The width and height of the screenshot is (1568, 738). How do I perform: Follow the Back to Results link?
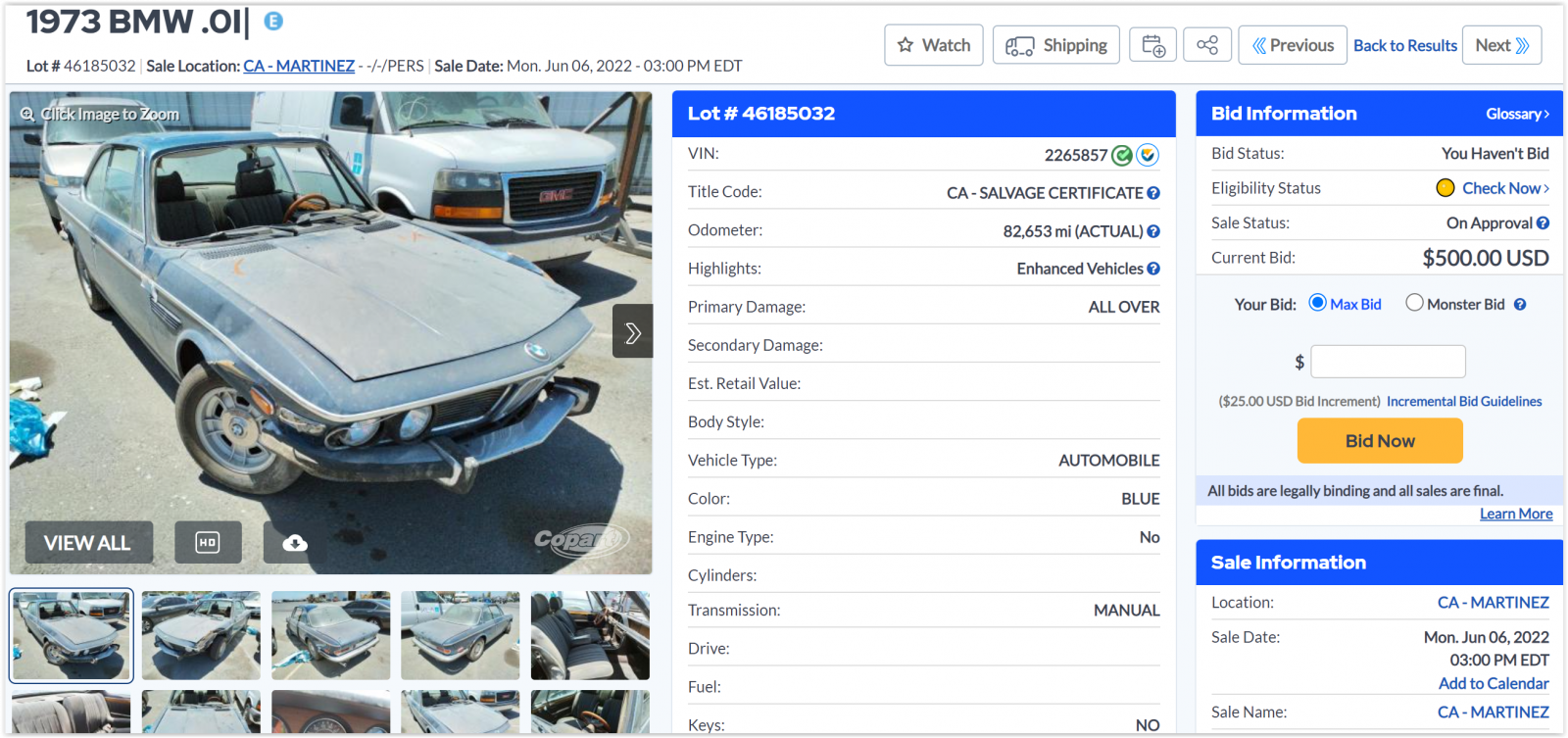point(1405,46)
